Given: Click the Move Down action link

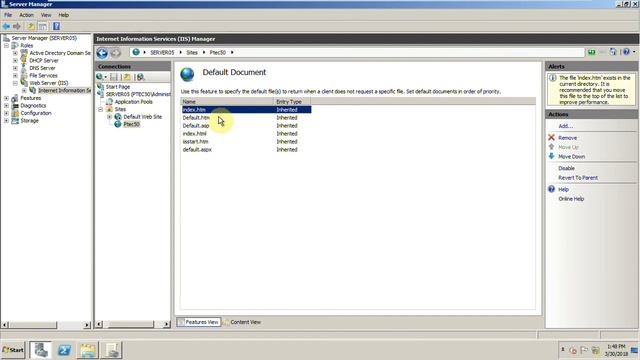Looking at the screenshot, I should tap(571, 157).
